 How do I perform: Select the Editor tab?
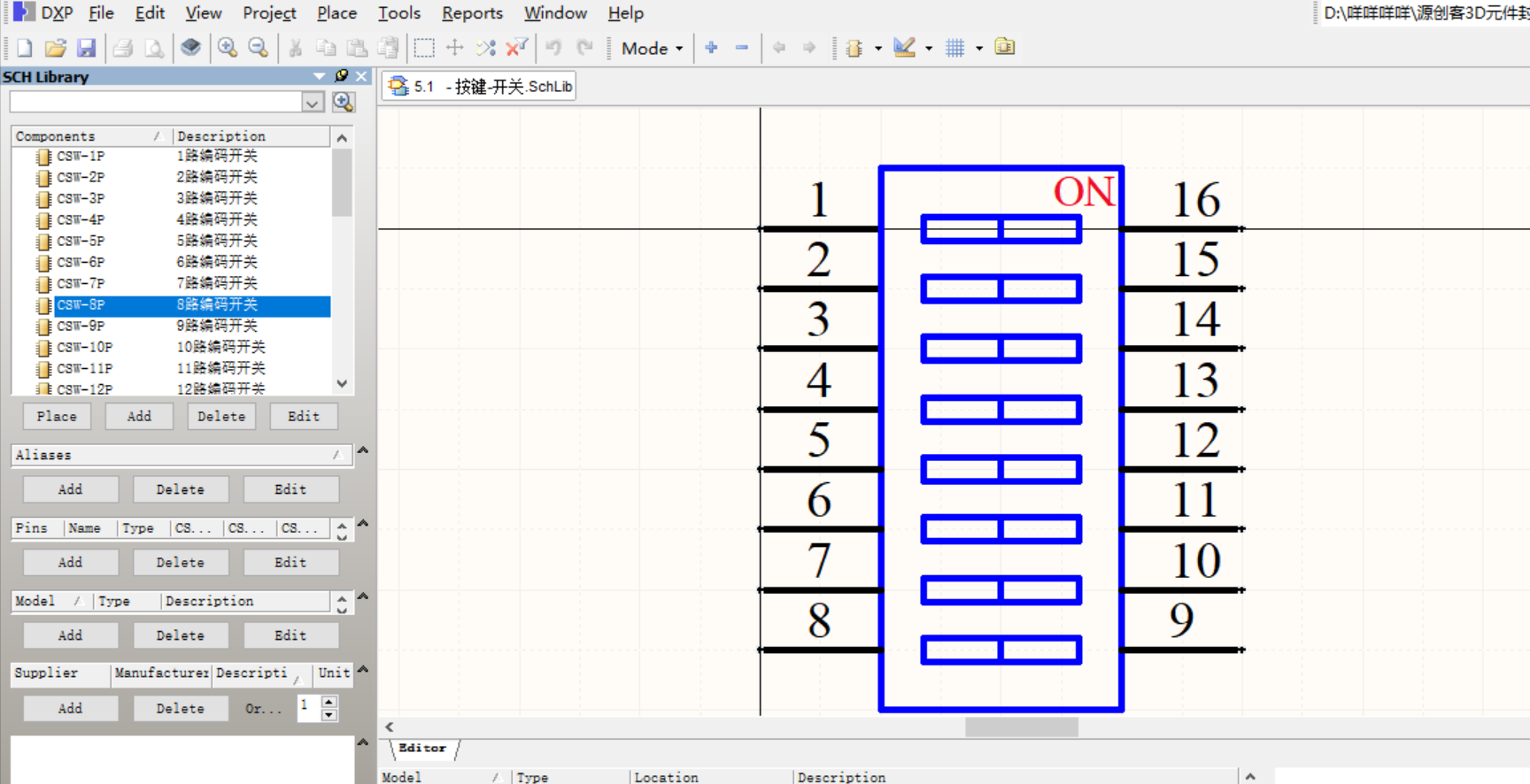coord(422,749)
